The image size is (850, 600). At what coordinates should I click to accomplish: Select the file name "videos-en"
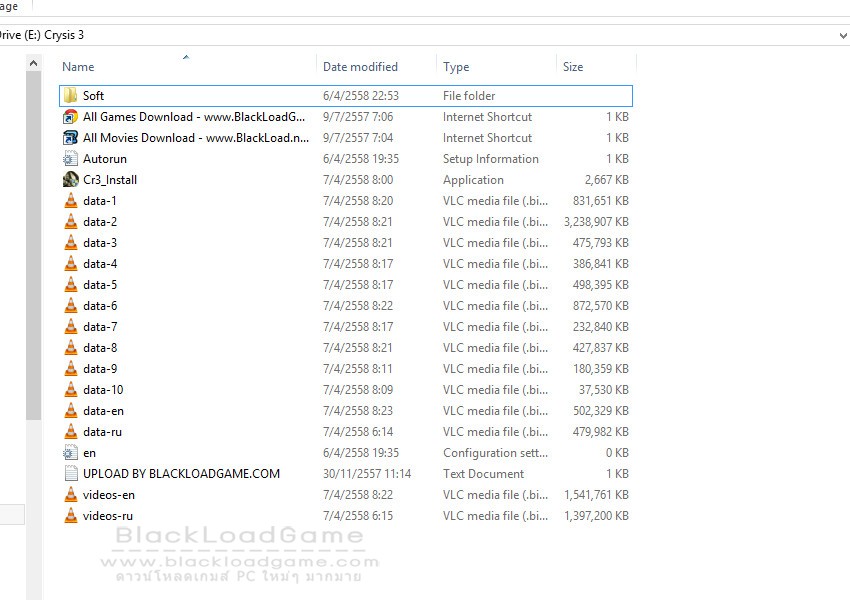108,495
